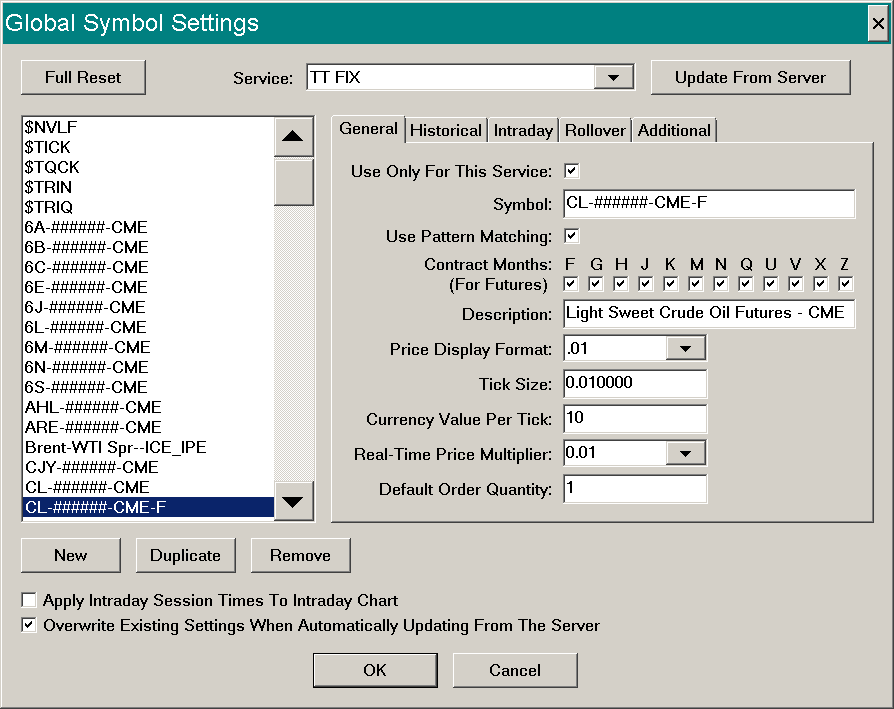Select CL-######-CME in the symbol list

tap(148, 487)
